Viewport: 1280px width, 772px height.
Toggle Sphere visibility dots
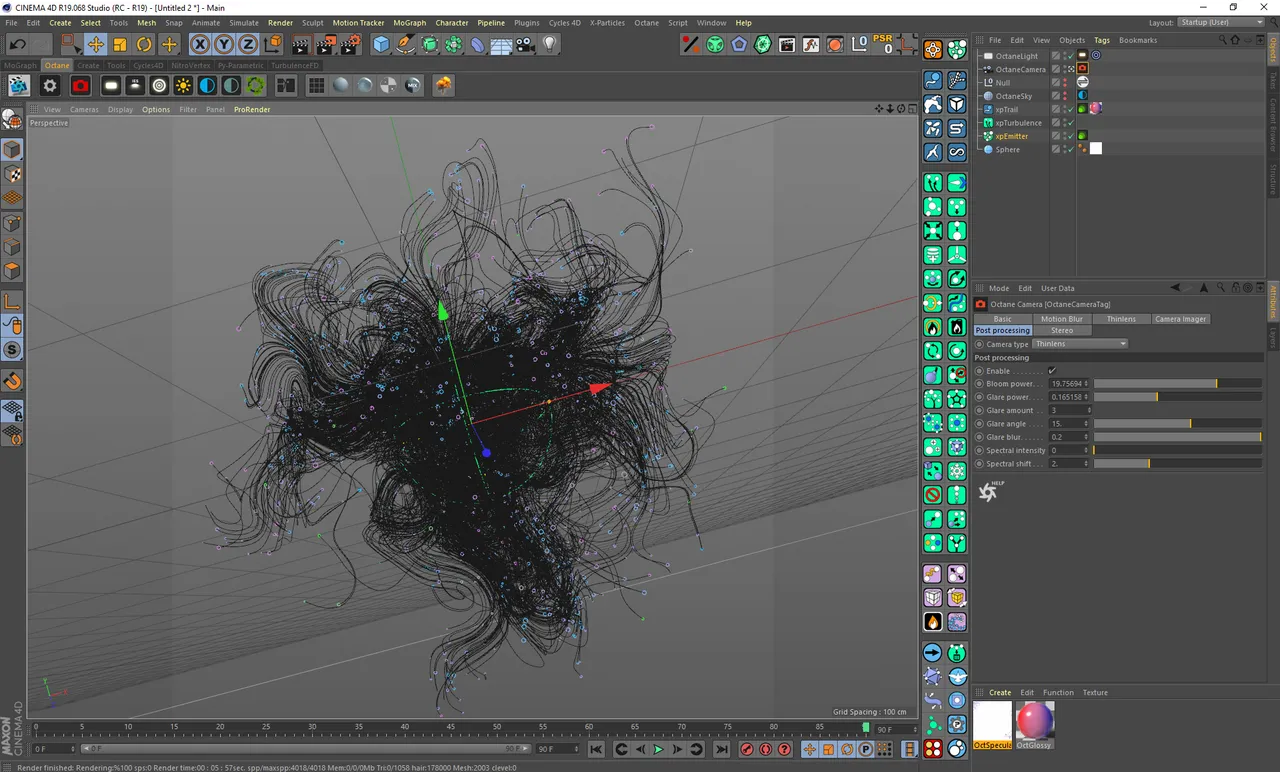[1064, 149]
